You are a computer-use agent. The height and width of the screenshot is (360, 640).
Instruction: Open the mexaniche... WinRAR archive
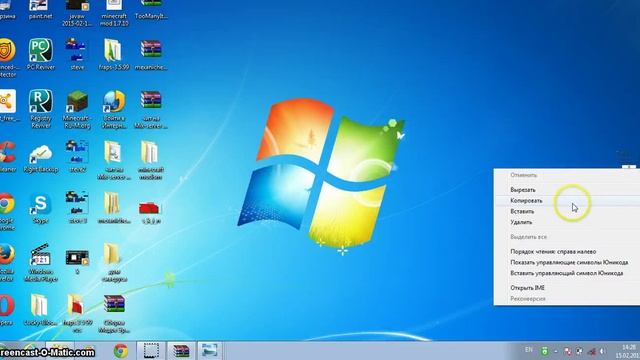coord(151,54)
